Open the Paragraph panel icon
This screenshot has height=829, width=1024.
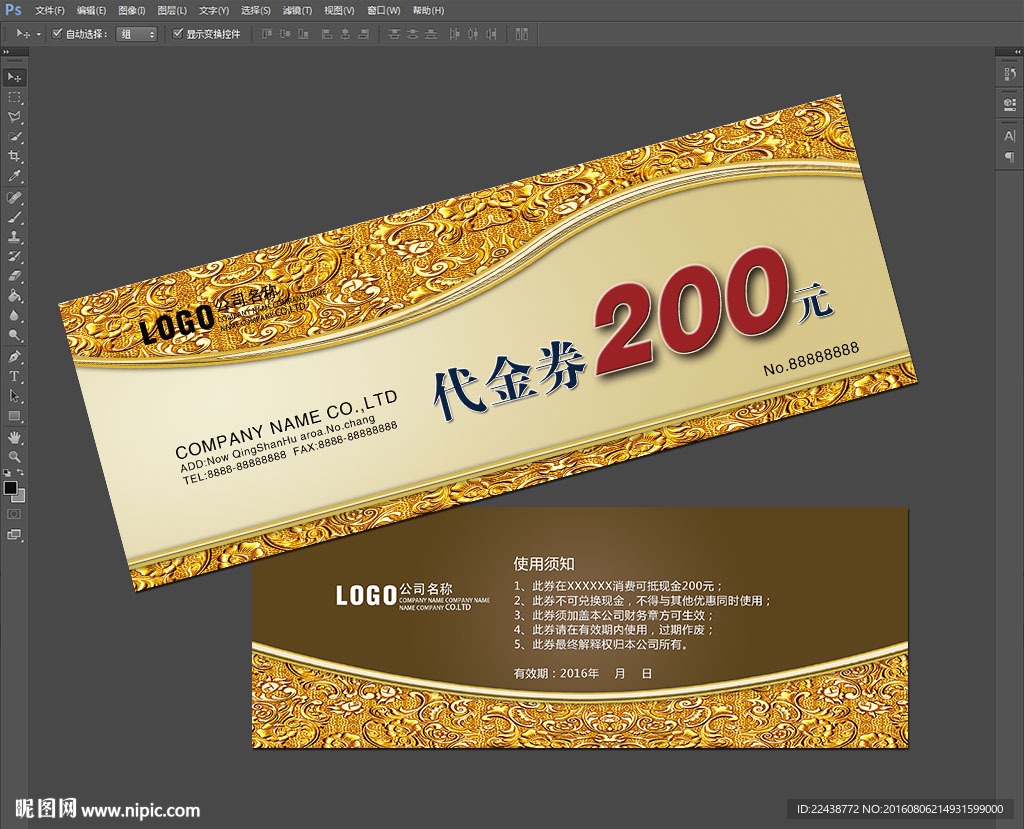1010,157
